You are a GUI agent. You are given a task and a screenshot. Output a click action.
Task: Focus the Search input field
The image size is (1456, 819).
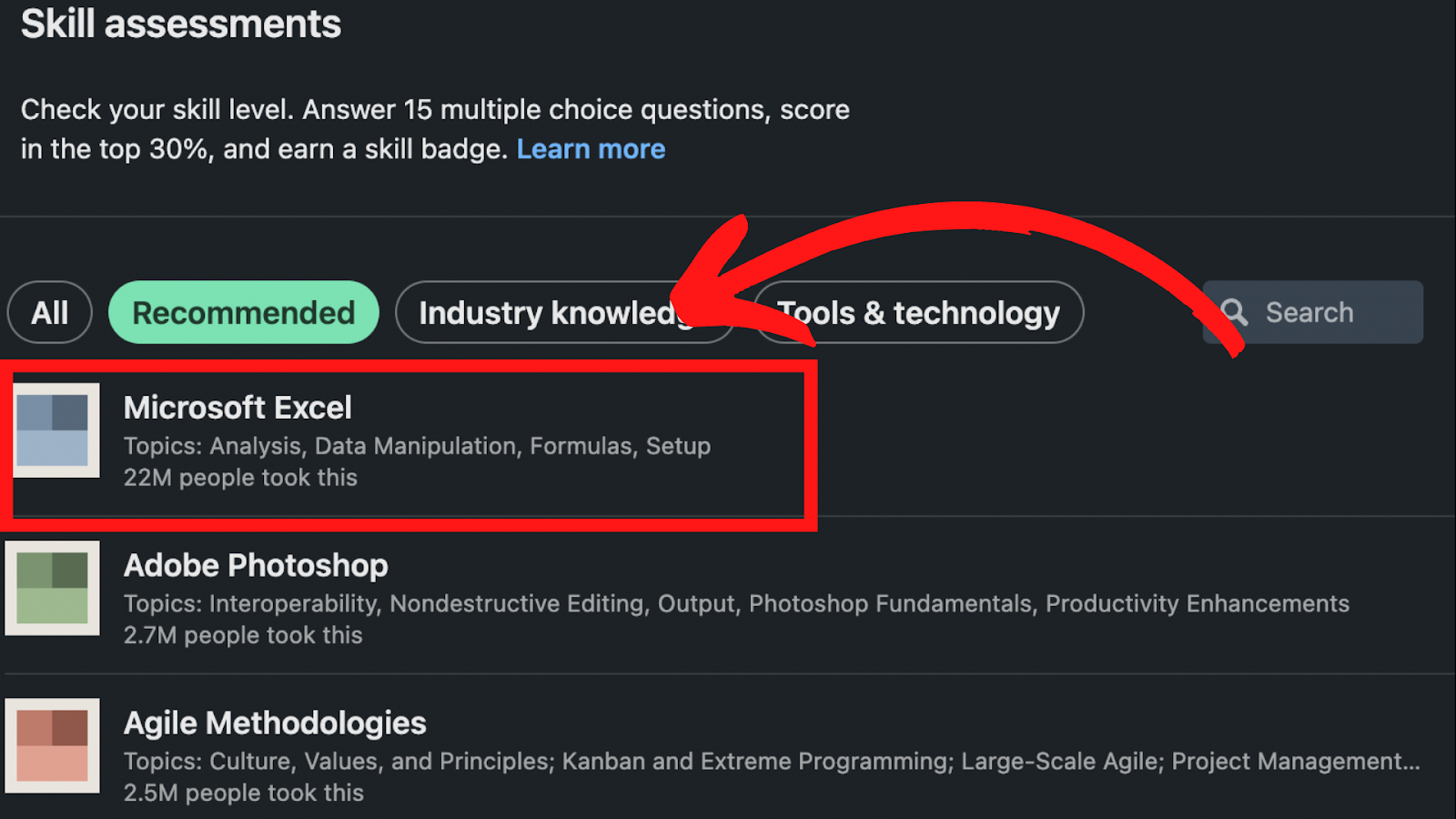[1313, 312]
